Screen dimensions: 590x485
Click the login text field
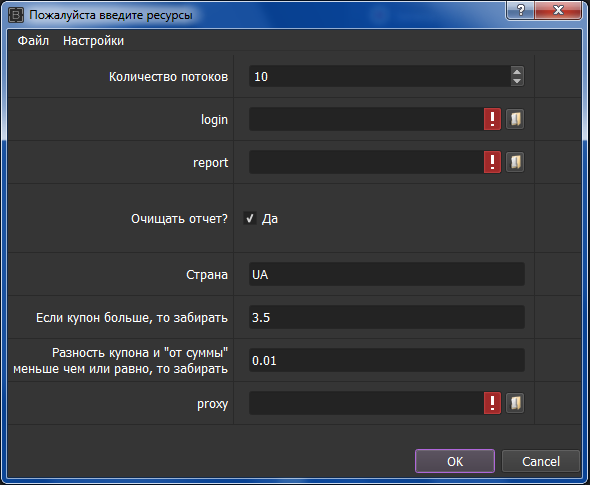(366, 119)
